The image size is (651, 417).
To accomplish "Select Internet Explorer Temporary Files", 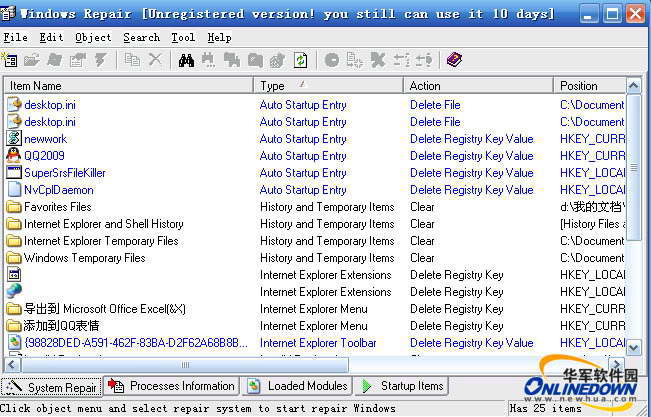I will click(101, 241).
